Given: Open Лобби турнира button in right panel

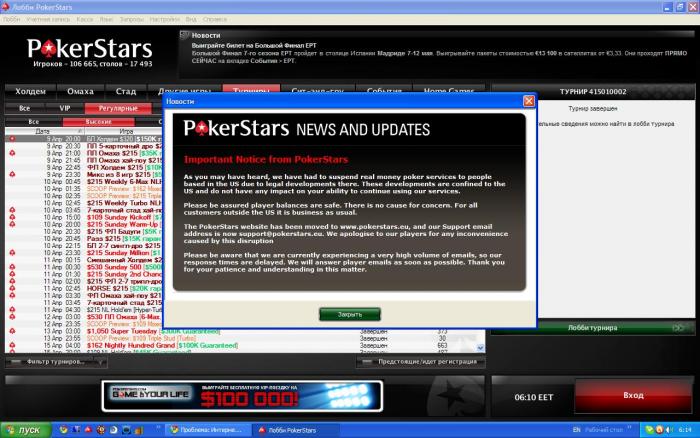Looking at the screenshot, I should tap(592, 328).
